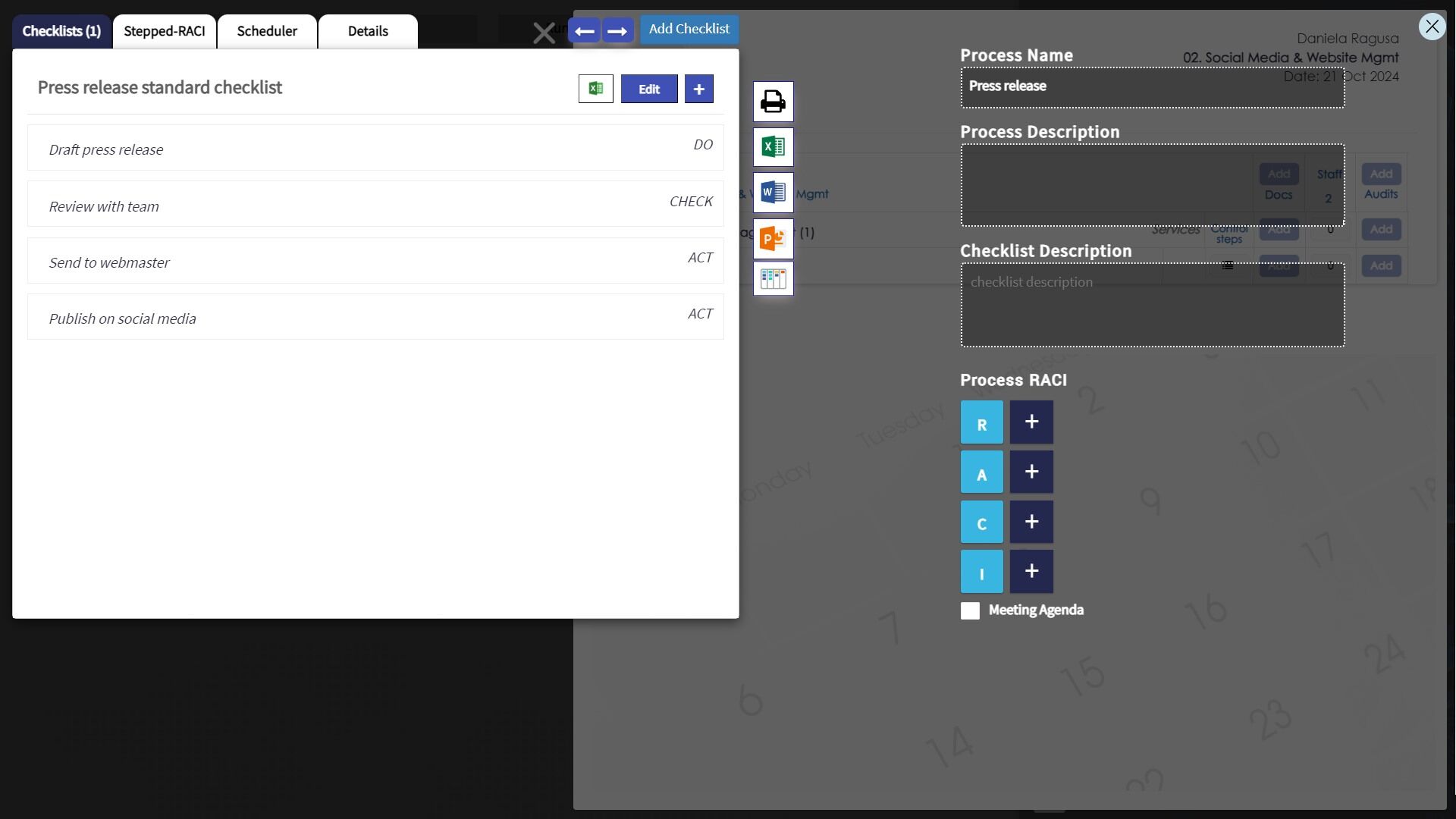Click the printer icon
This screenshot has height=819, width=1456.
tap(773, 102)
